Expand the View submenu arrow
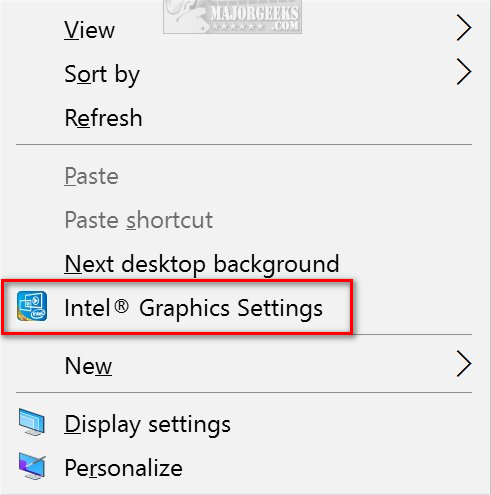 [x=464, y=28]
